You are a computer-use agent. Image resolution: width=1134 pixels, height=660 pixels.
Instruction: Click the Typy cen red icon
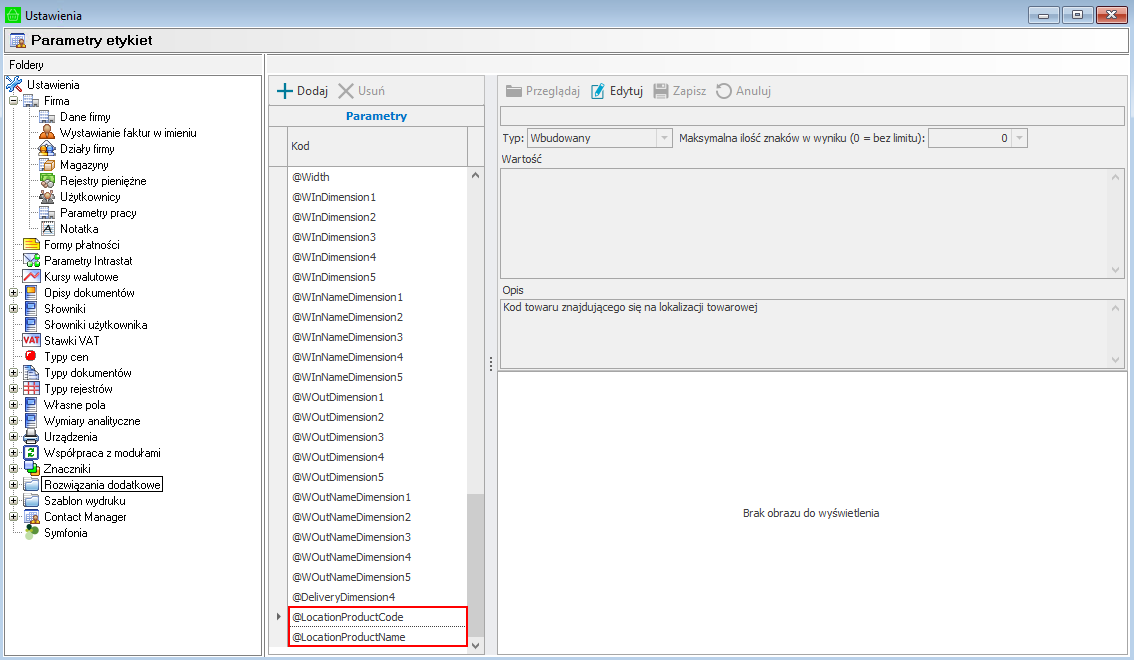[x=31, y=357]
